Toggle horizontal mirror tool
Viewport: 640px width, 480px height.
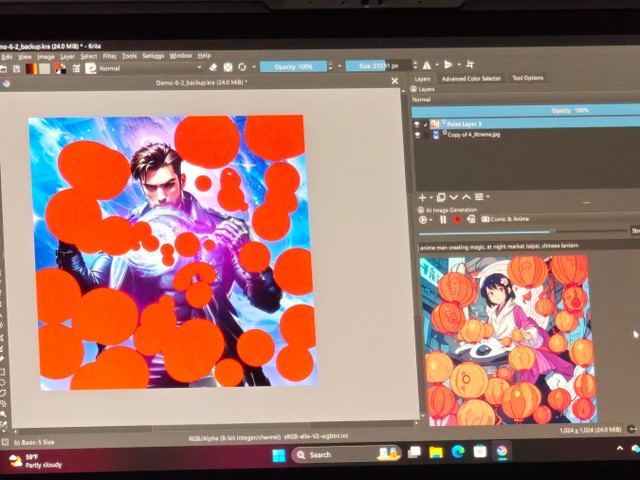[x=427, y=64]
